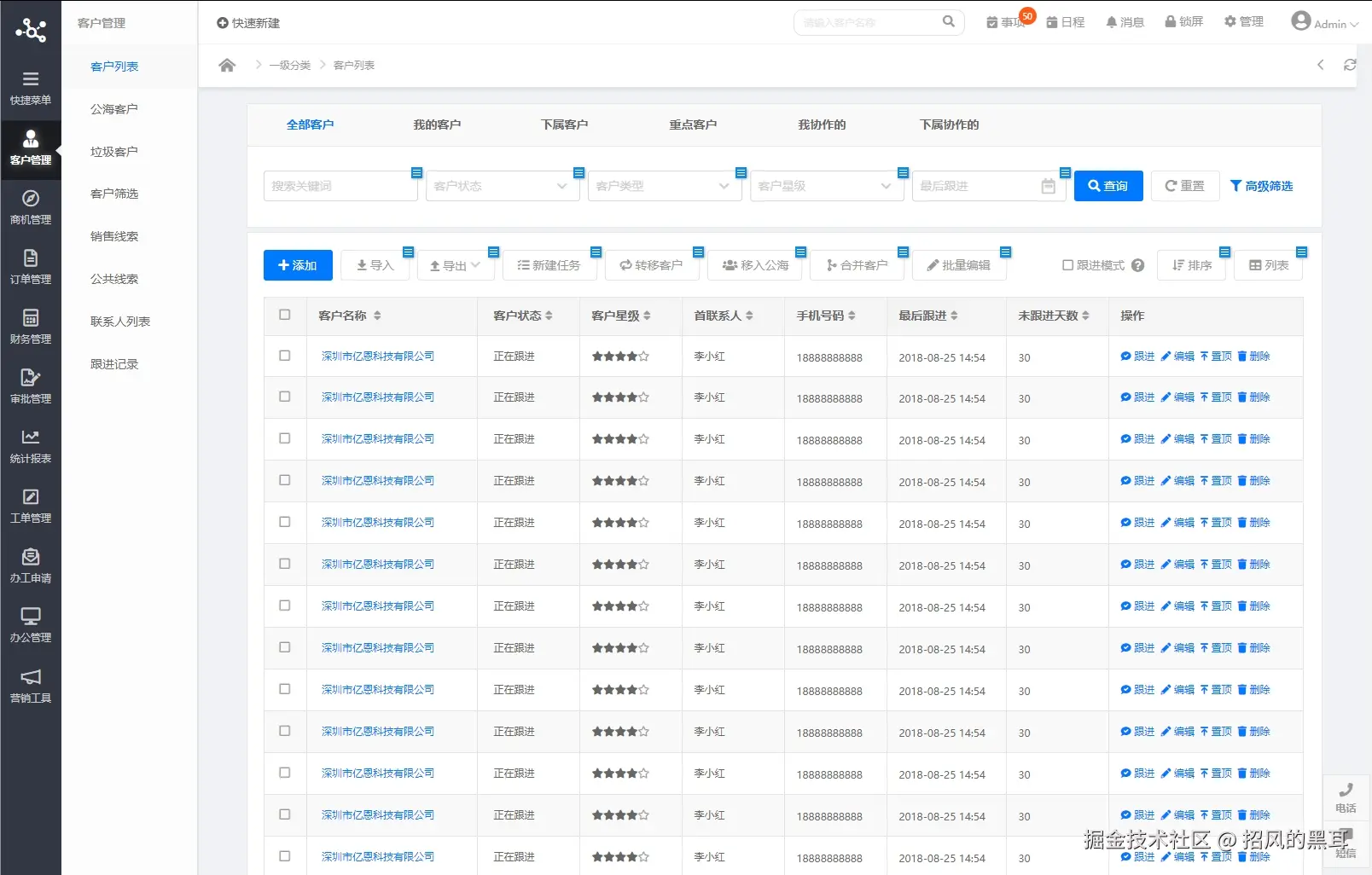Image resolution: width=1372 pixels, height=875 pixels.
Task: Open 管理 gear settings
Action: 1244,22
